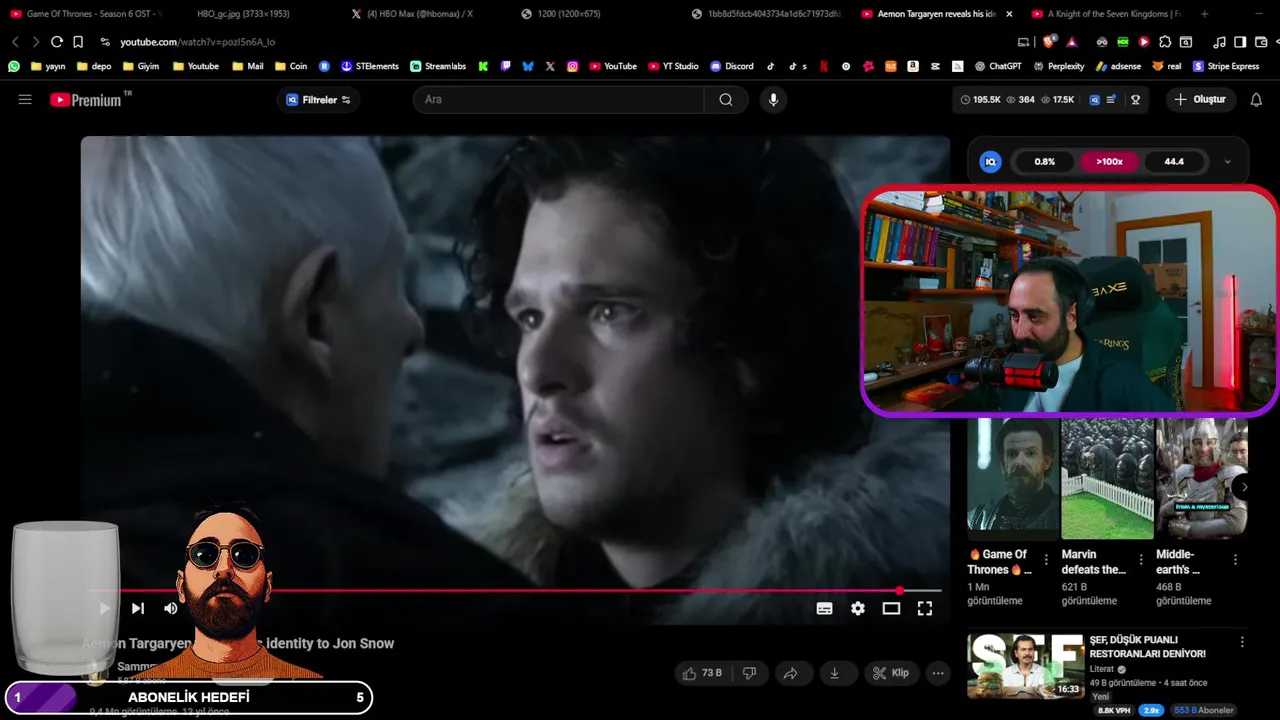Viewport: 1280px width, 720px height.
Task: Switch to A Knight of the Seven Kingdoms tab
Action: click(x=1105, y=14)
